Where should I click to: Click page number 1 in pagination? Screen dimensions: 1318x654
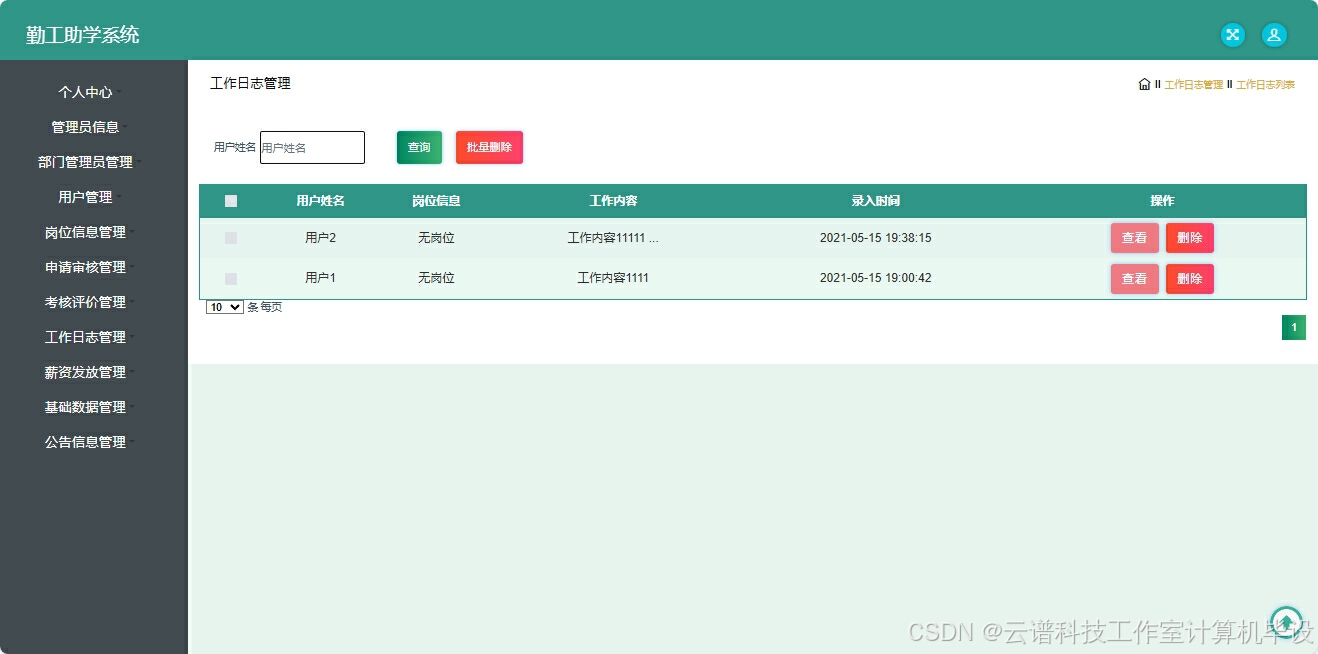click(x=1294, y=327)
